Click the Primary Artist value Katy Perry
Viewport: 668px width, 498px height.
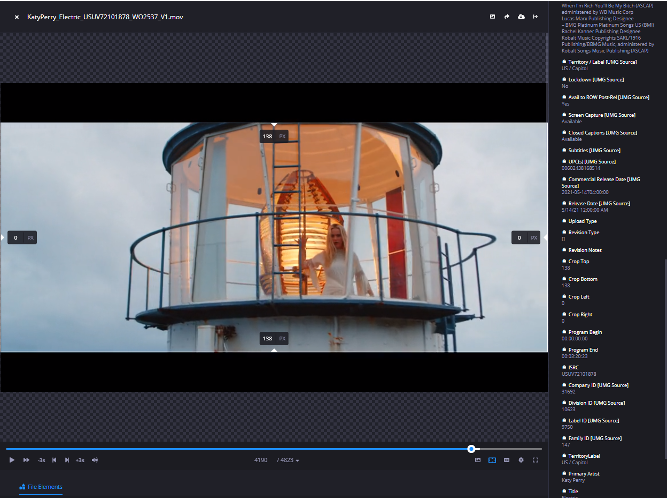573,480
